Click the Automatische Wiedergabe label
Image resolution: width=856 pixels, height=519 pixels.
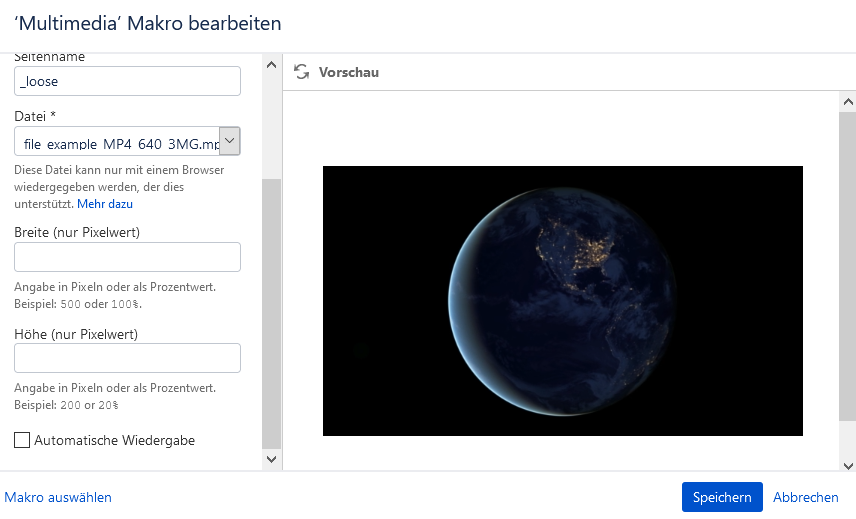point(115,440)
